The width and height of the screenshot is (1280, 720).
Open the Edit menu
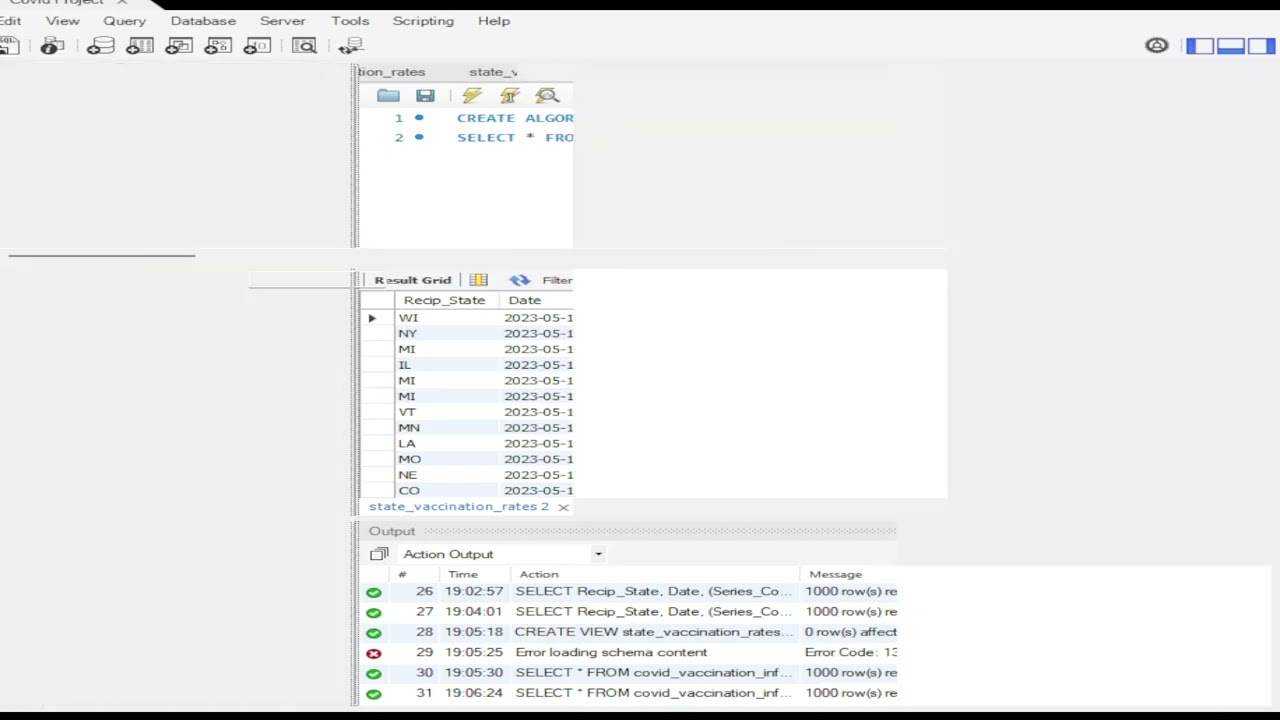tap(10, 21)
